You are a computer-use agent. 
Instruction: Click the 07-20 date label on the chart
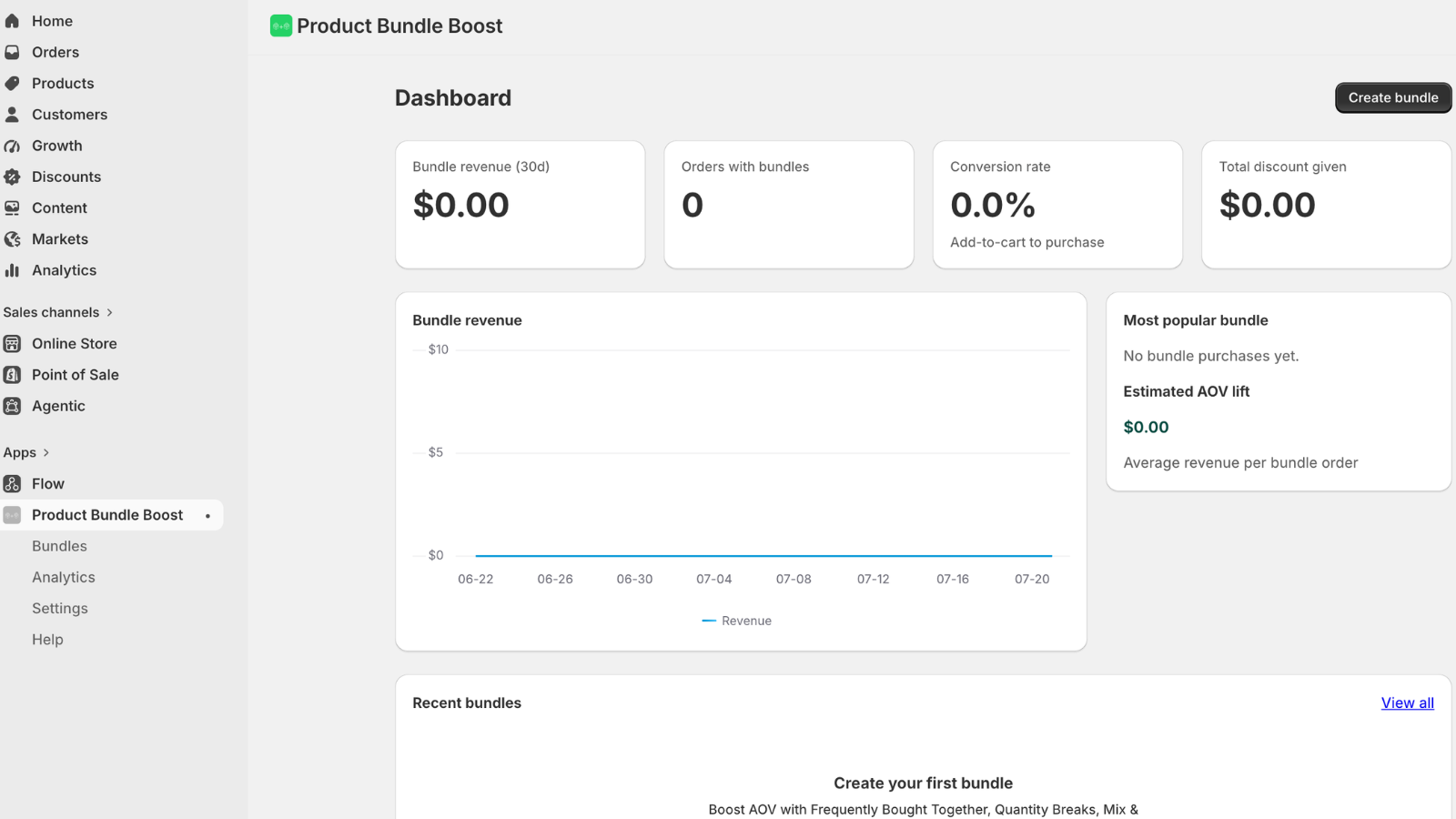(x=1033, y=579)
